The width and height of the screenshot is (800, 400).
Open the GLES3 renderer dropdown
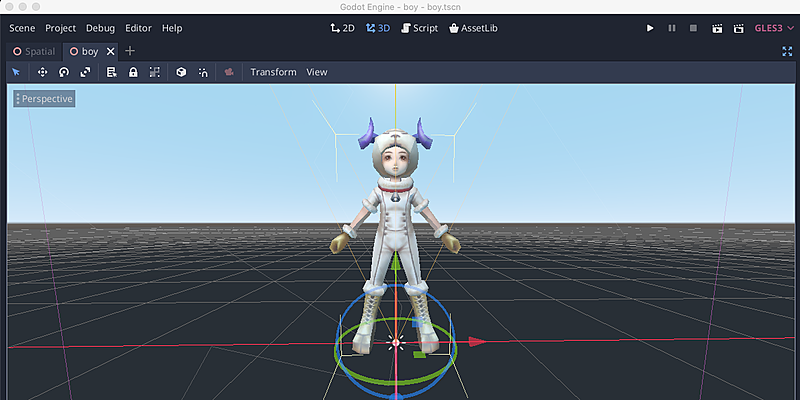coord(767,29)
